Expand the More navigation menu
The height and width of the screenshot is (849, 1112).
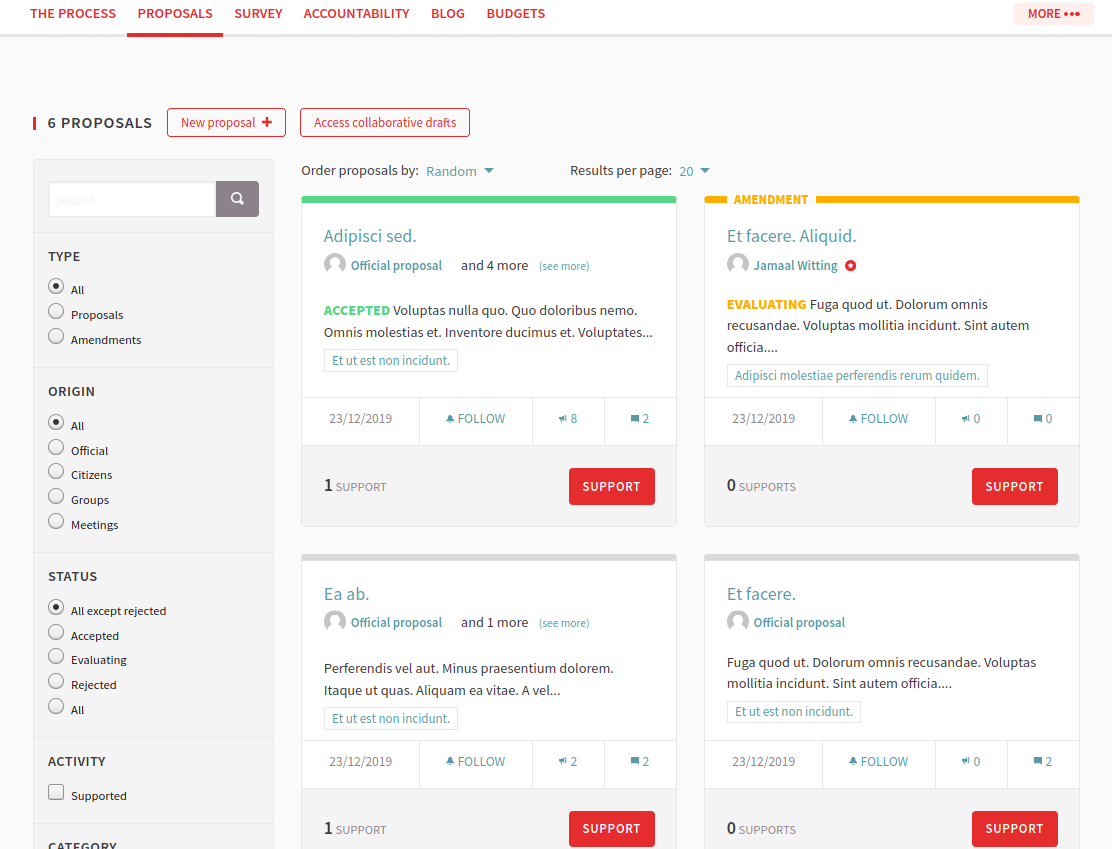1053,14
